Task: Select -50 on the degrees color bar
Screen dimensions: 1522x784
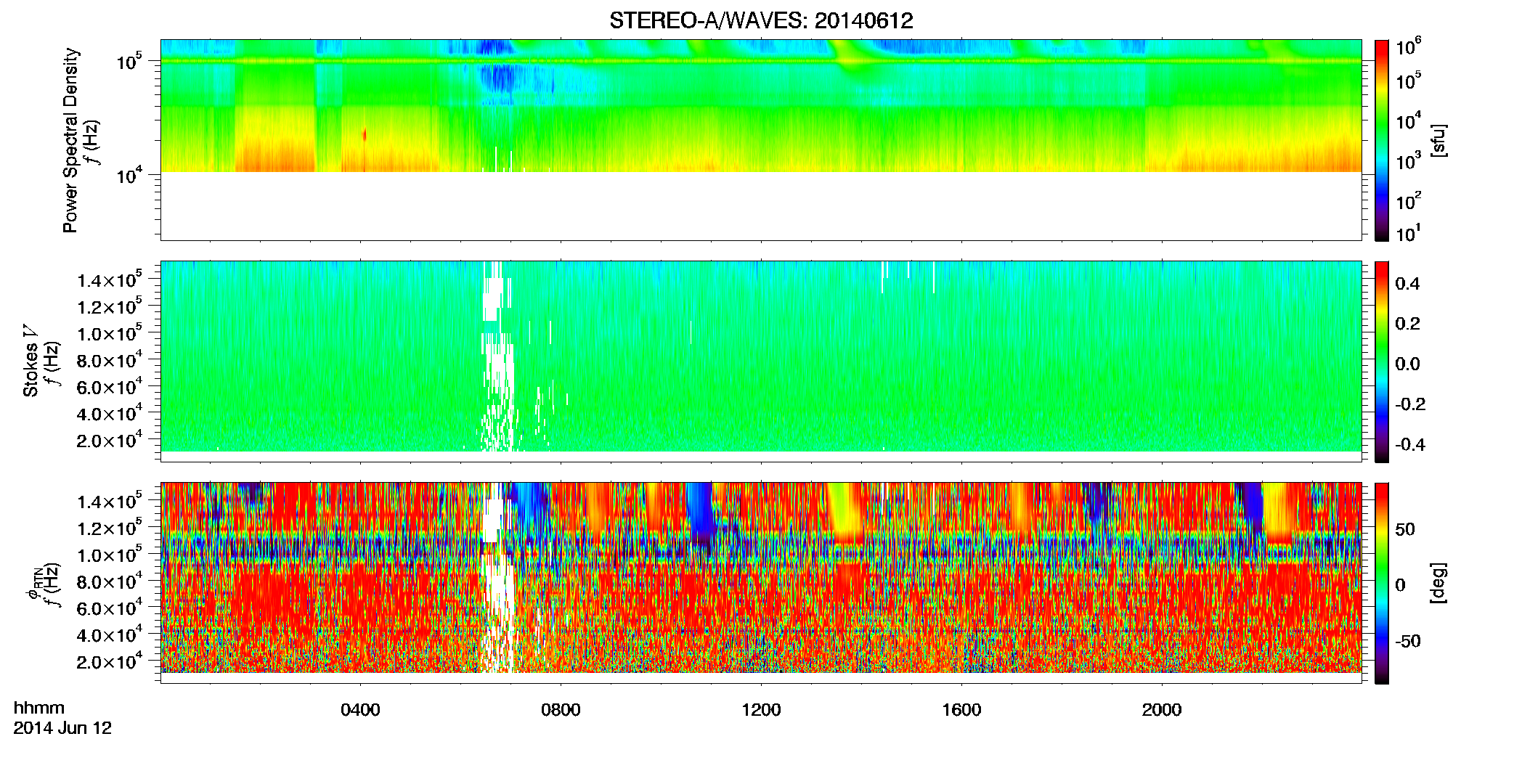Action: point(1408,641)
